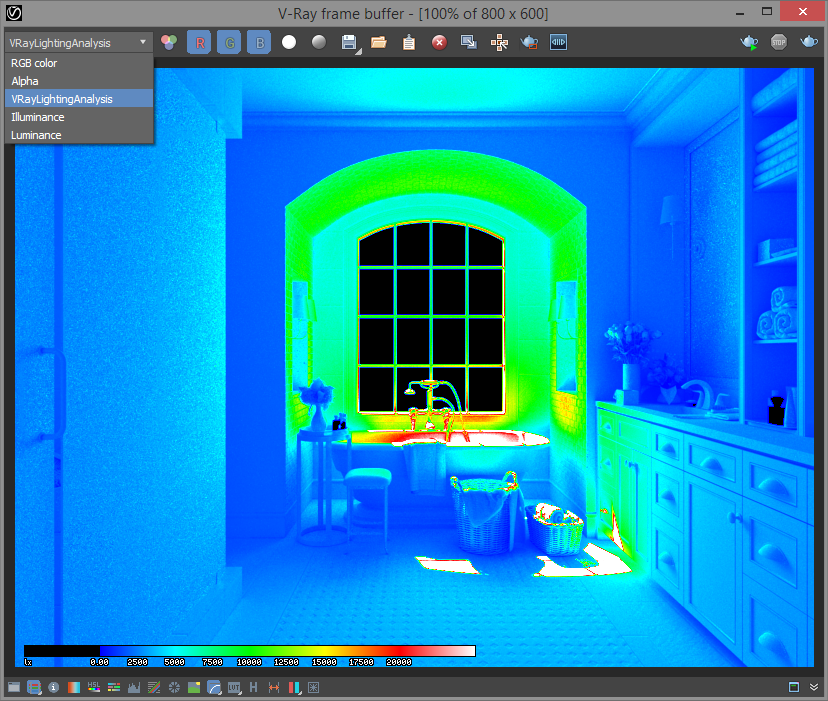Image resolution: width=828 pixels, height=701 pixels.
Task: Select RGB color from the channel list
Action: 34,63
